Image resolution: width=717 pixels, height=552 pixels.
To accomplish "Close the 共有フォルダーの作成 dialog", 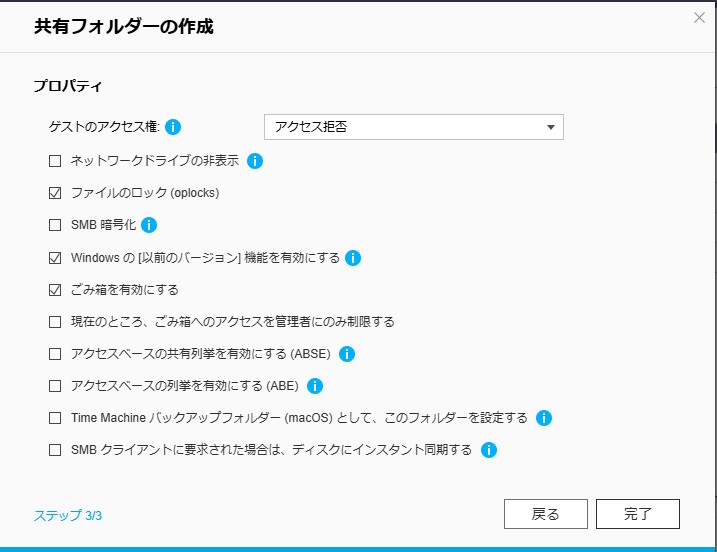I will click(699, 18).
